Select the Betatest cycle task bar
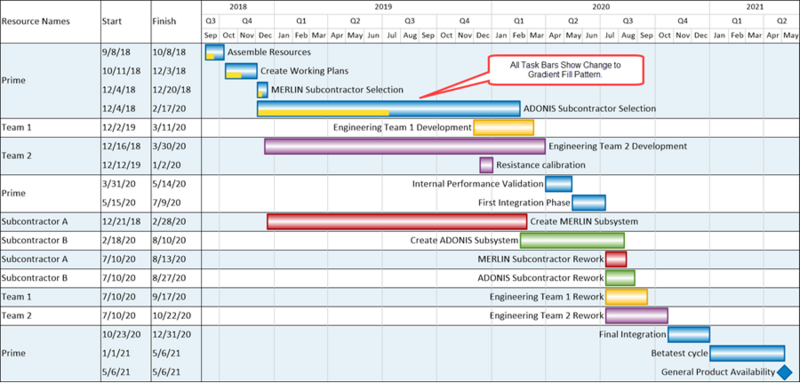The image size is (800, 383). 747,353
